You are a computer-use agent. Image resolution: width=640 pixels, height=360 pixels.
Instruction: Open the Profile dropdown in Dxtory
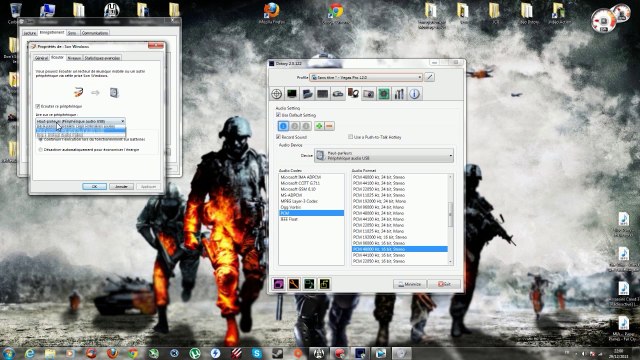pyautogui.click(x=366, y=77)
